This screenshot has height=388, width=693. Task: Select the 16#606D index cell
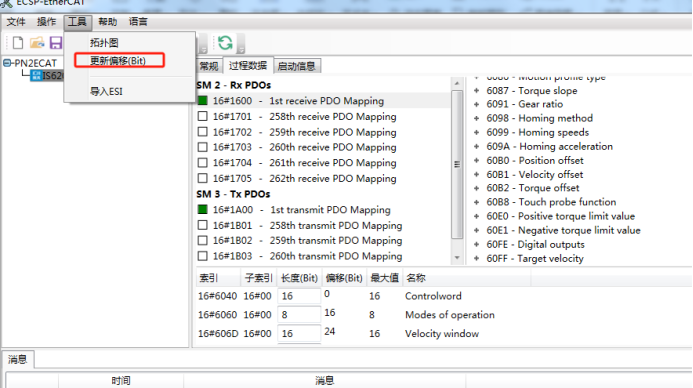tap(217, 334)
